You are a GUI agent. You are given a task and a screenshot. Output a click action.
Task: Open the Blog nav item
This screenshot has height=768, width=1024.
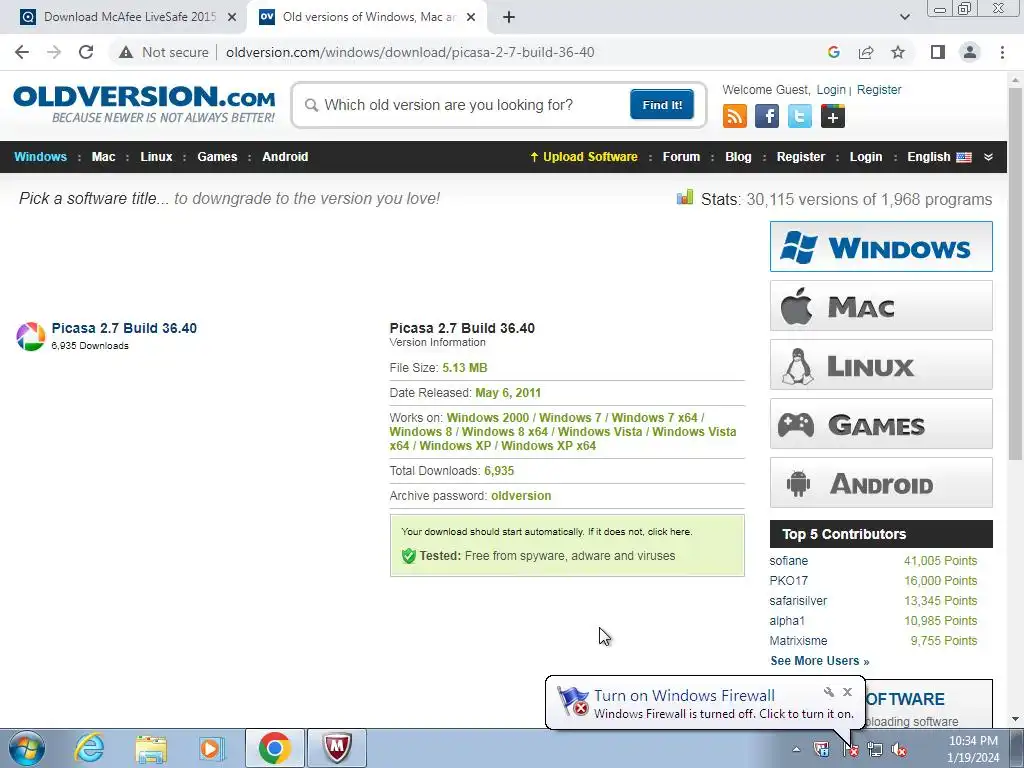tap(738, 157)
